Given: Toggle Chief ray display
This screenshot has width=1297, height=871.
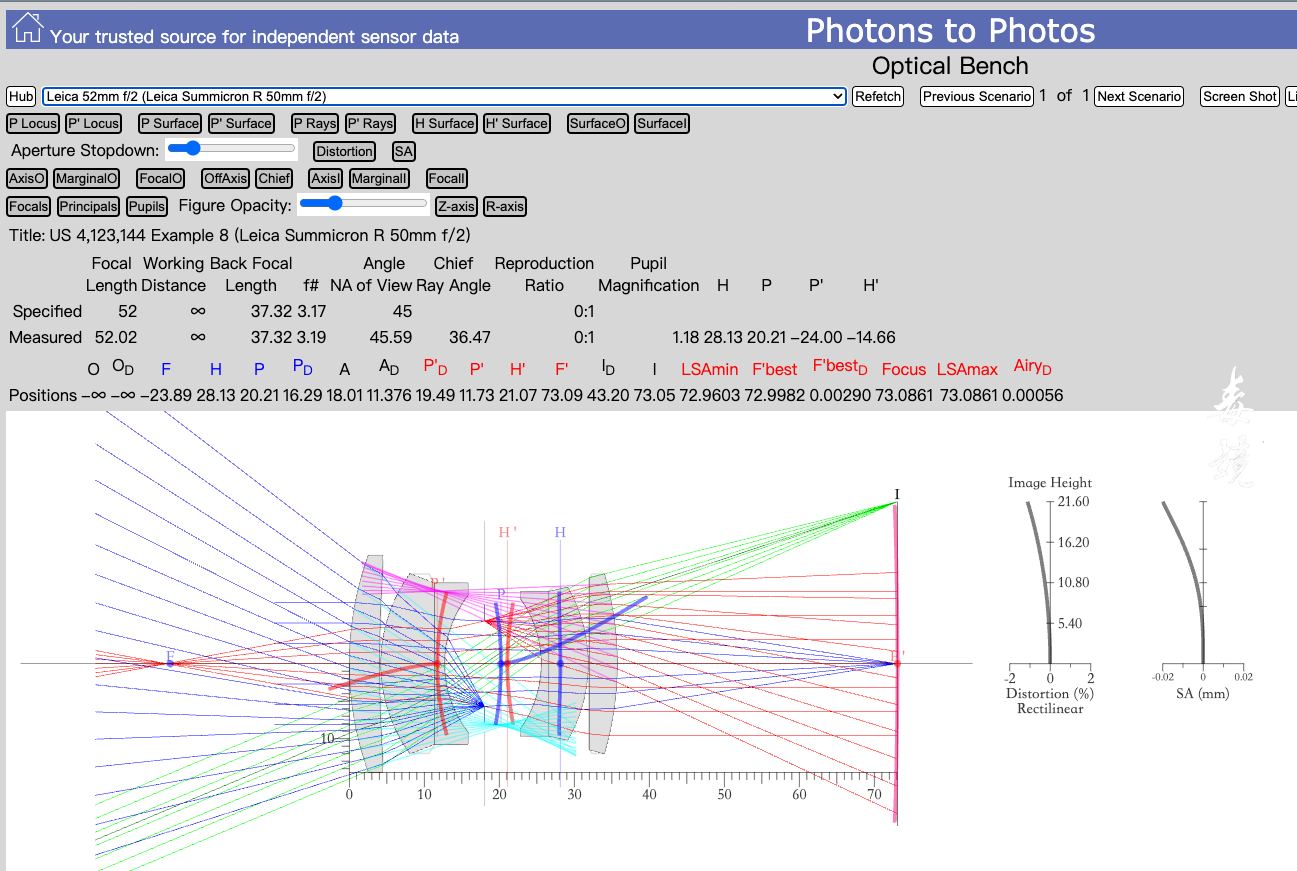Looking at the screenshot, I should (x=273, y=179).
